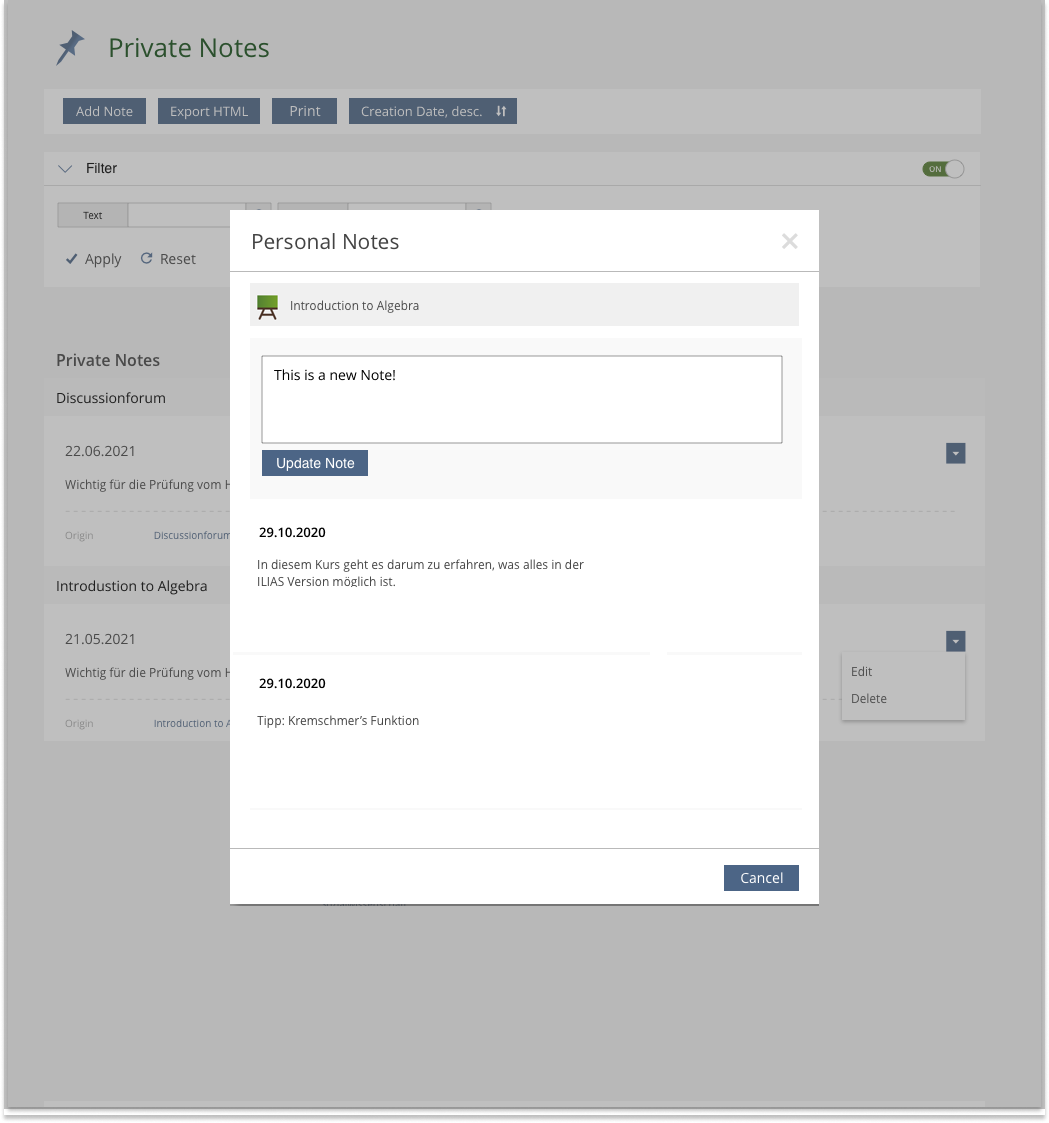Click the Add Note button
The height and width of the screenshot is (1123, 1049).
click(x=104, y=111)
